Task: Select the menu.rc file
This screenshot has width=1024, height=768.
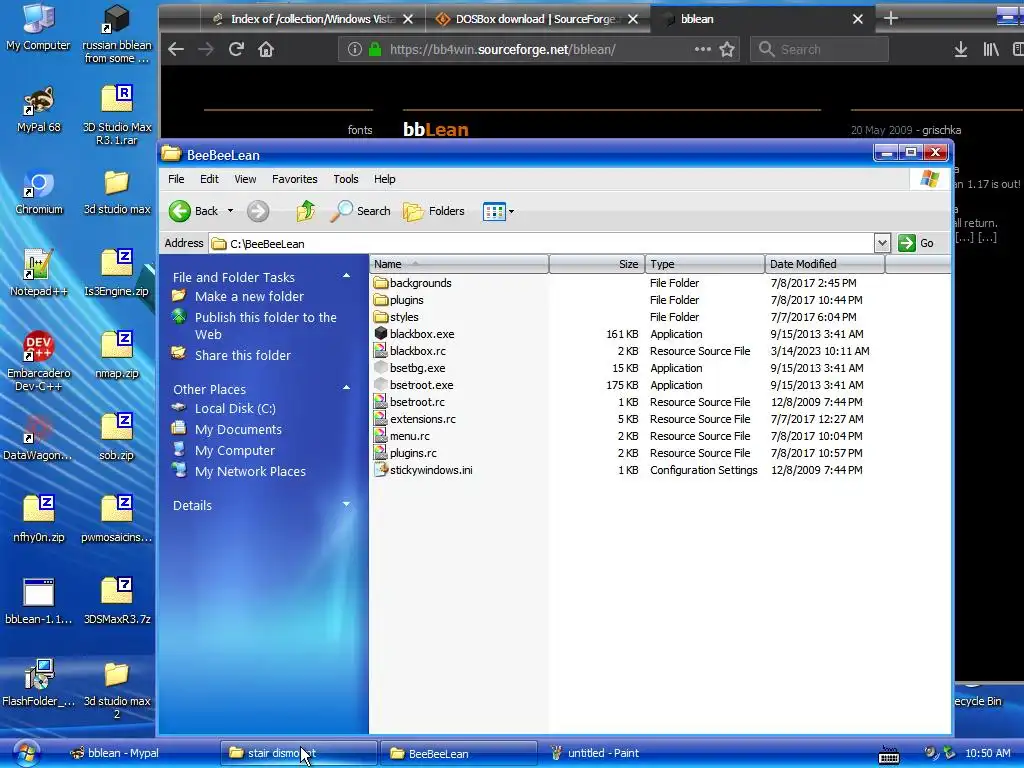Action: 402,436
